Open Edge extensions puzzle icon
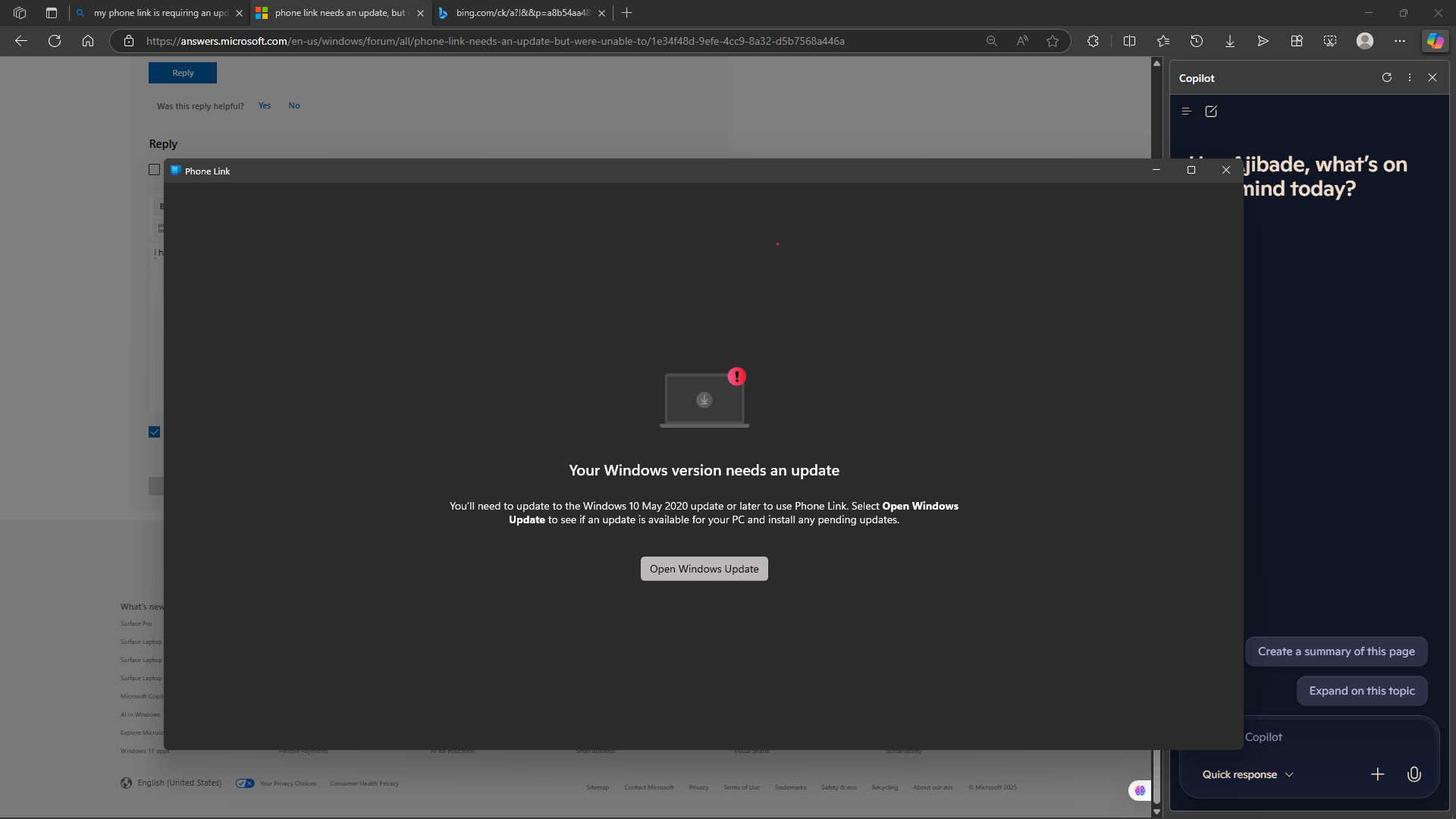The height and width of the screenshot is (819, 1456). click(1093, 41)
